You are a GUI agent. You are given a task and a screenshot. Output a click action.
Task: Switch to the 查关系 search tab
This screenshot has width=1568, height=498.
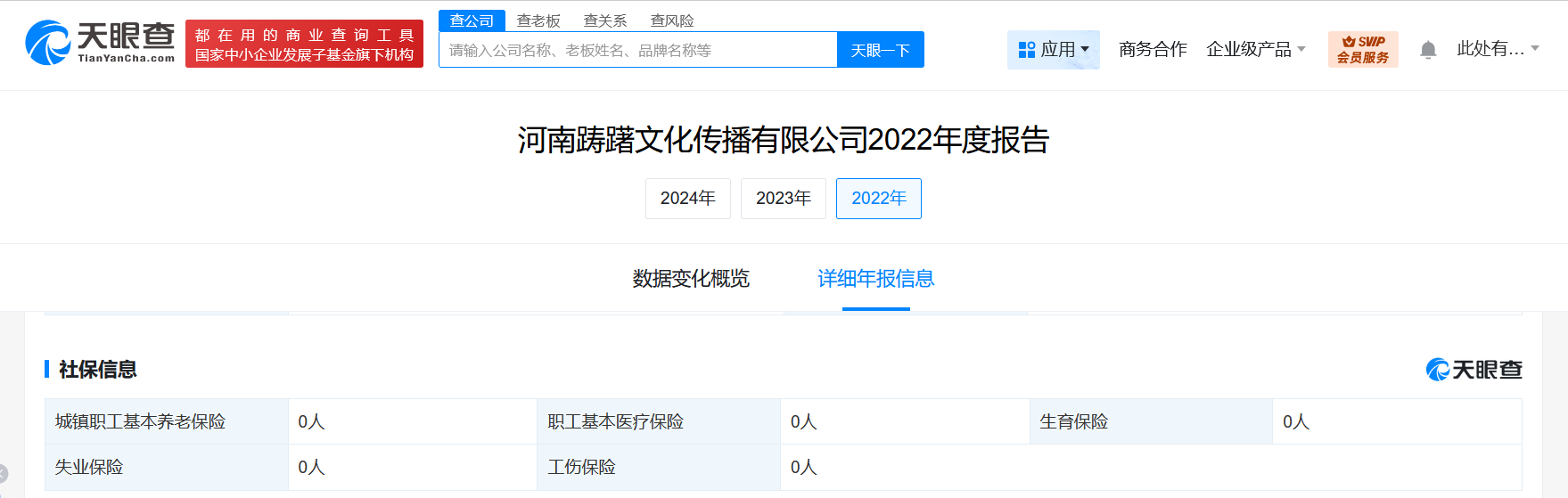coord(605,20)
